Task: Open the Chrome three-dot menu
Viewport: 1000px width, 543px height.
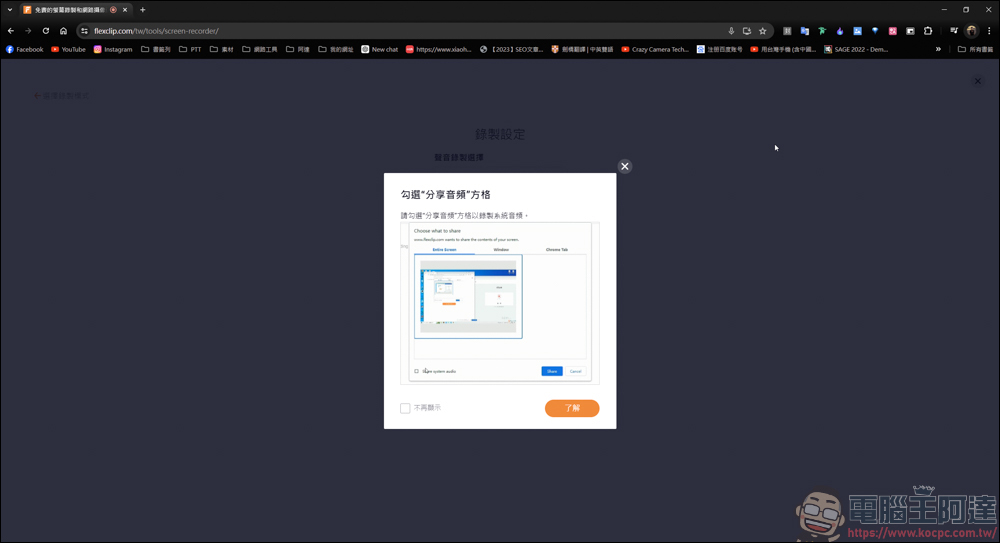Action: tap(989, 31)
